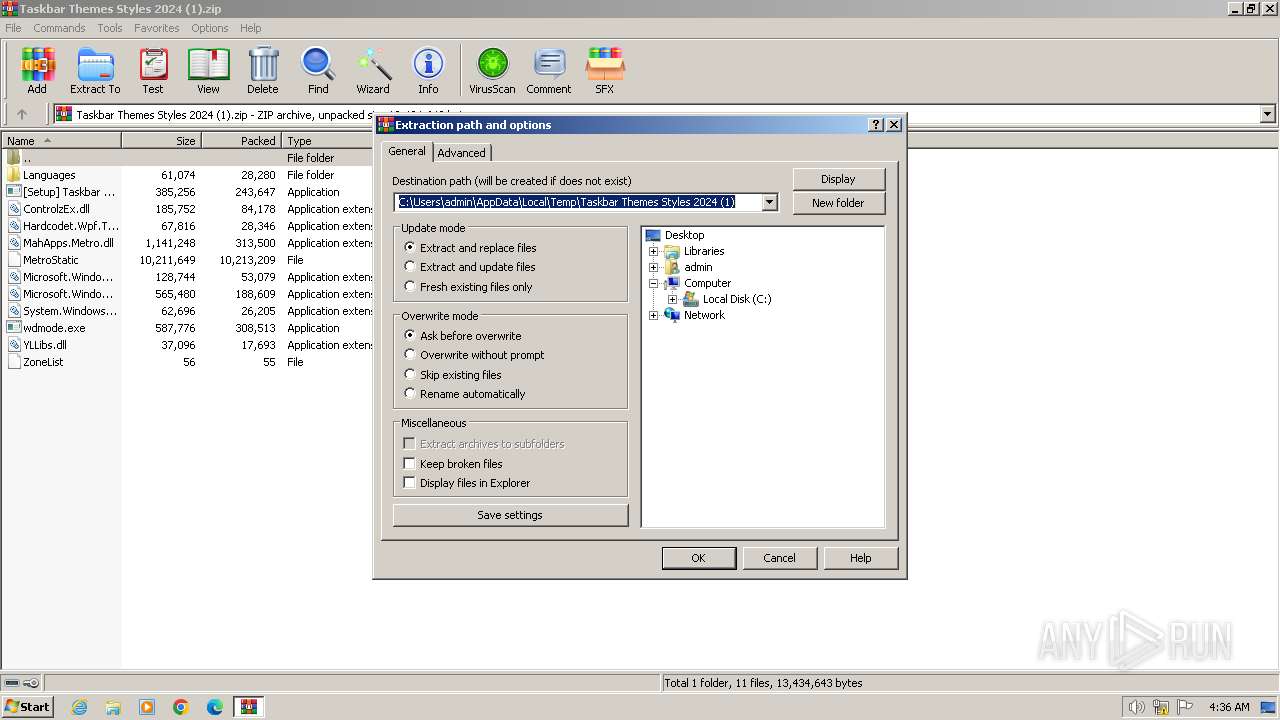Select Overwrite without prompt option
Viewport: 1280px width, 720px height.
tap(410, 355)
